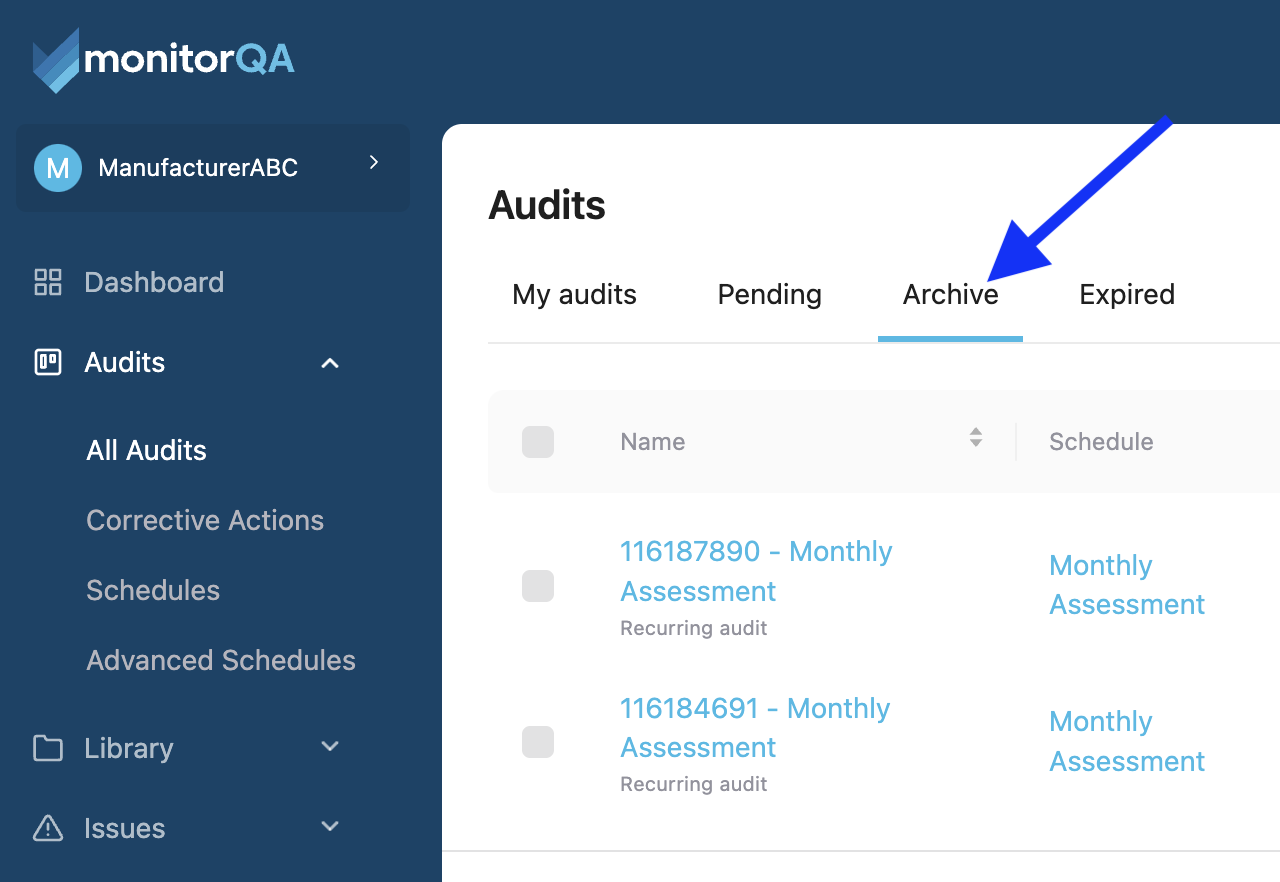
Task: Click the Library folder icon
Action: tap(48, 748)
